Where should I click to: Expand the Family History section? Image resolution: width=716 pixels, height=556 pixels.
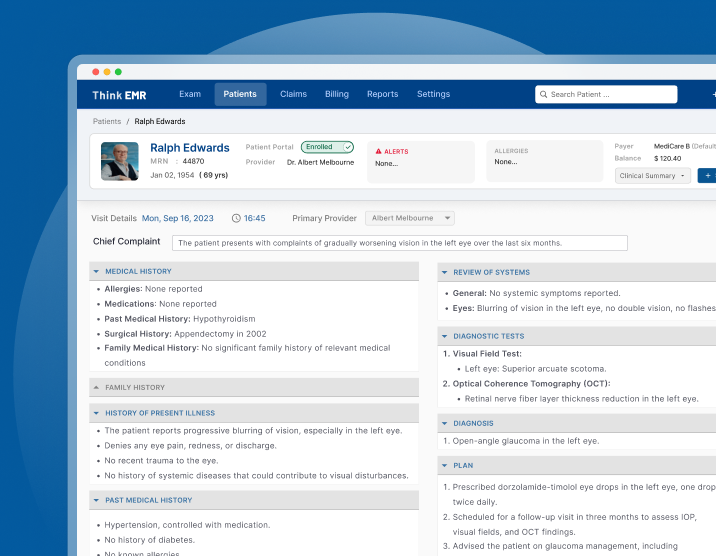pyautogui.click(x=96, y=387)
